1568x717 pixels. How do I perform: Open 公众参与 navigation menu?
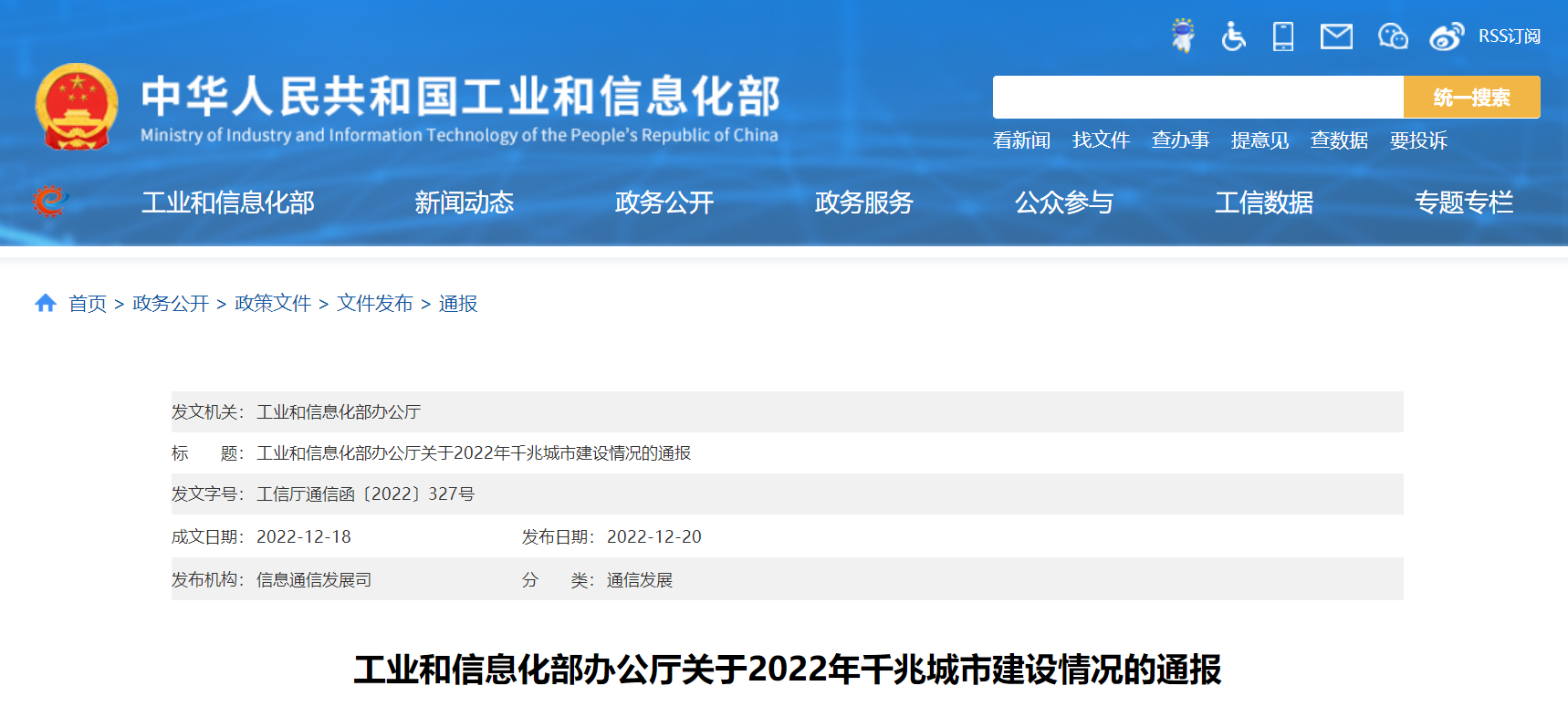(1064, 202)
